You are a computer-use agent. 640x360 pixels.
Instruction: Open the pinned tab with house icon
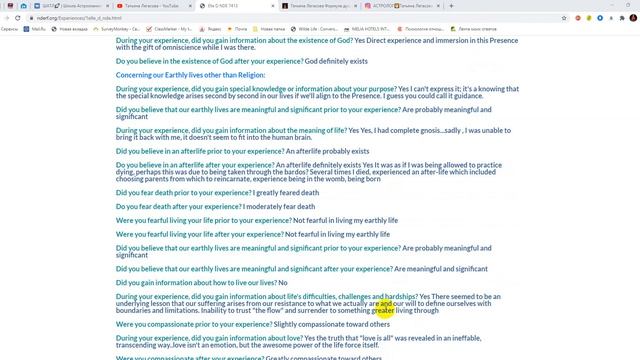click(x=24, y=6)
